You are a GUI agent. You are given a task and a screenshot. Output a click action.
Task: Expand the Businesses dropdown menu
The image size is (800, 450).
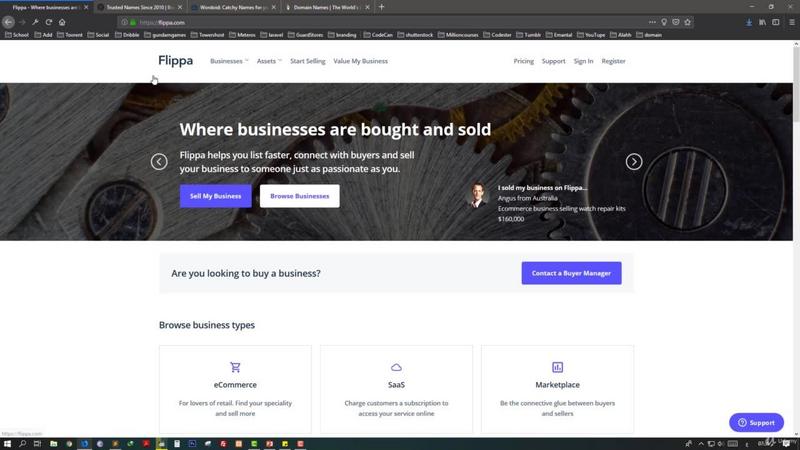tap(229, 61)
